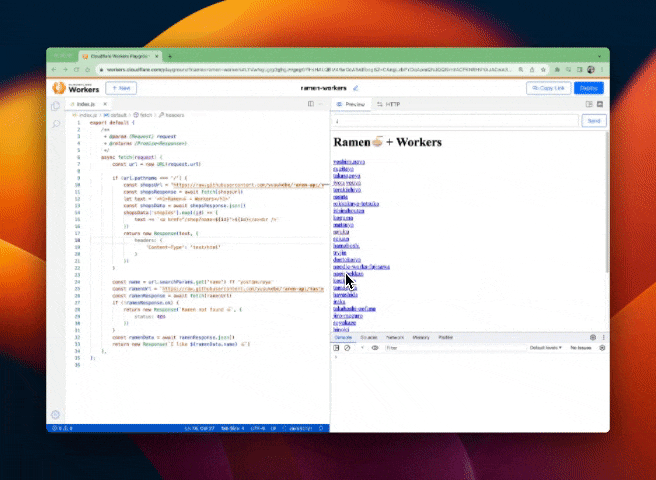
Task: Click the Copy Link button
Action: tap(547, 88)
